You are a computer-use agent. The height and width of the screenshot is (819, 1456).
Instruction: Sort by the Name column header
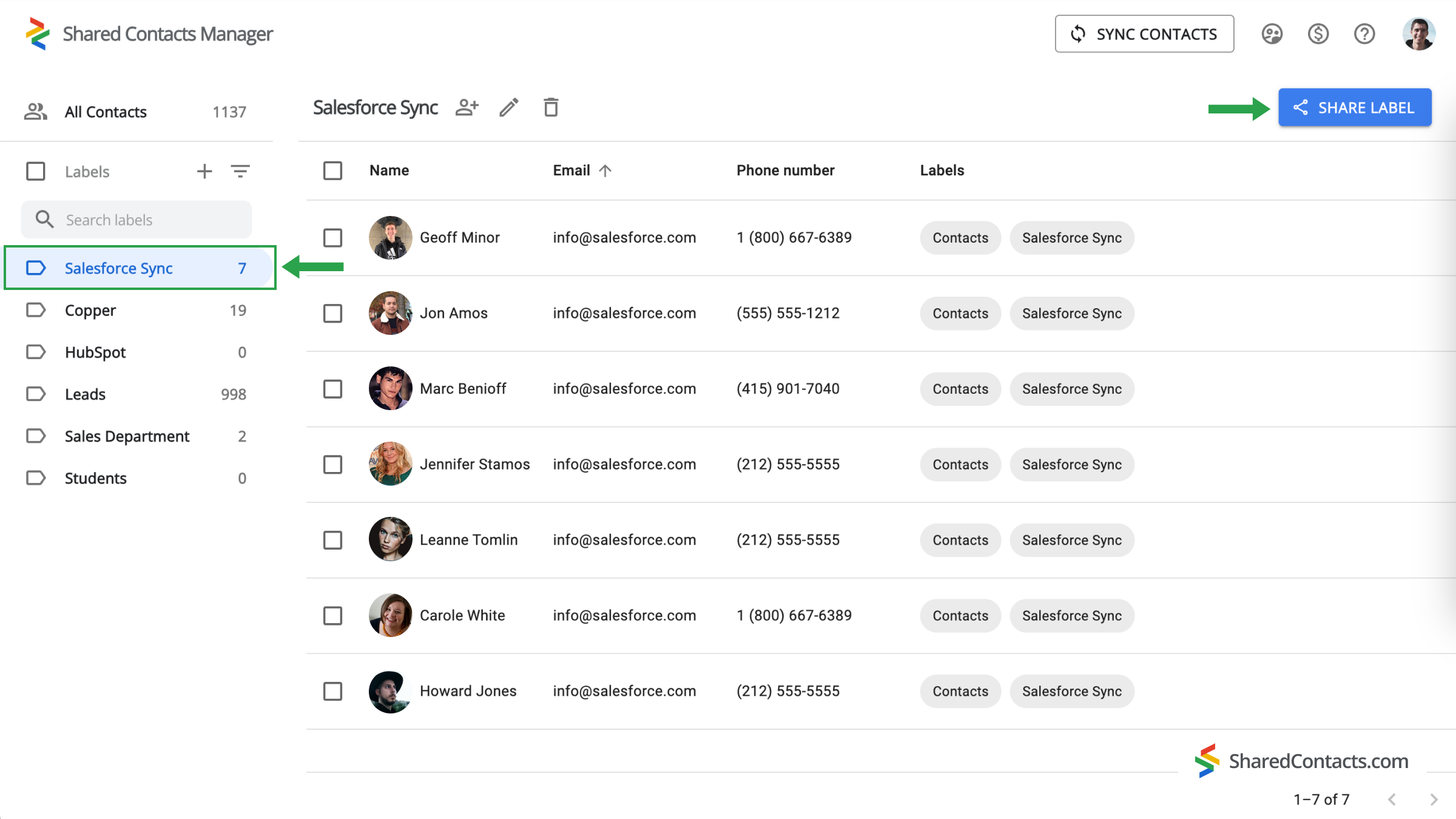[x=389, y=170]
